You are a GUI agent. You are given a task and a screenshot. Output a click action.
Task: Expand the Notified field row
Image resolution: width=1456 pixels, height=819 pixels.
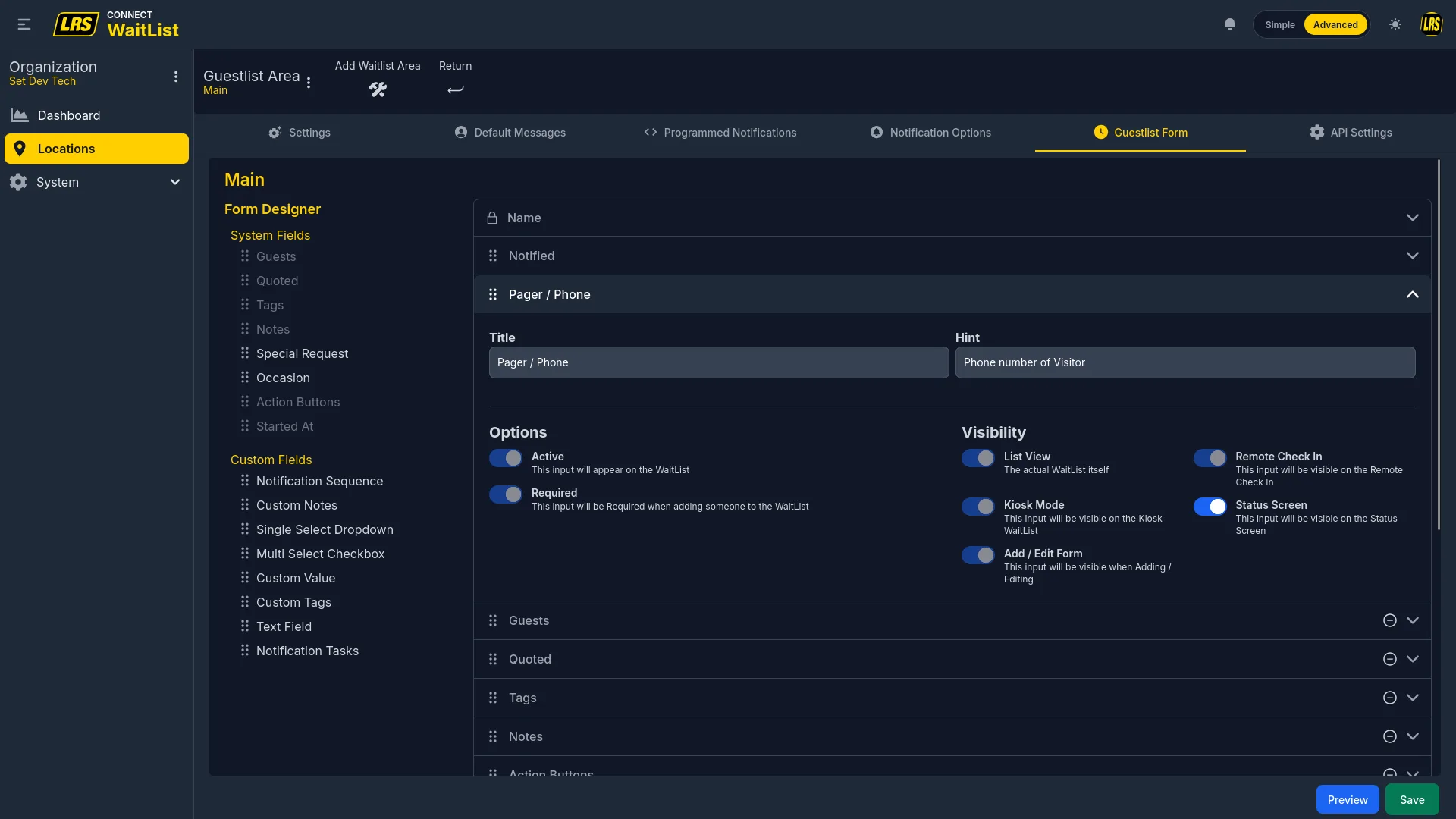tap(1412, 256)
